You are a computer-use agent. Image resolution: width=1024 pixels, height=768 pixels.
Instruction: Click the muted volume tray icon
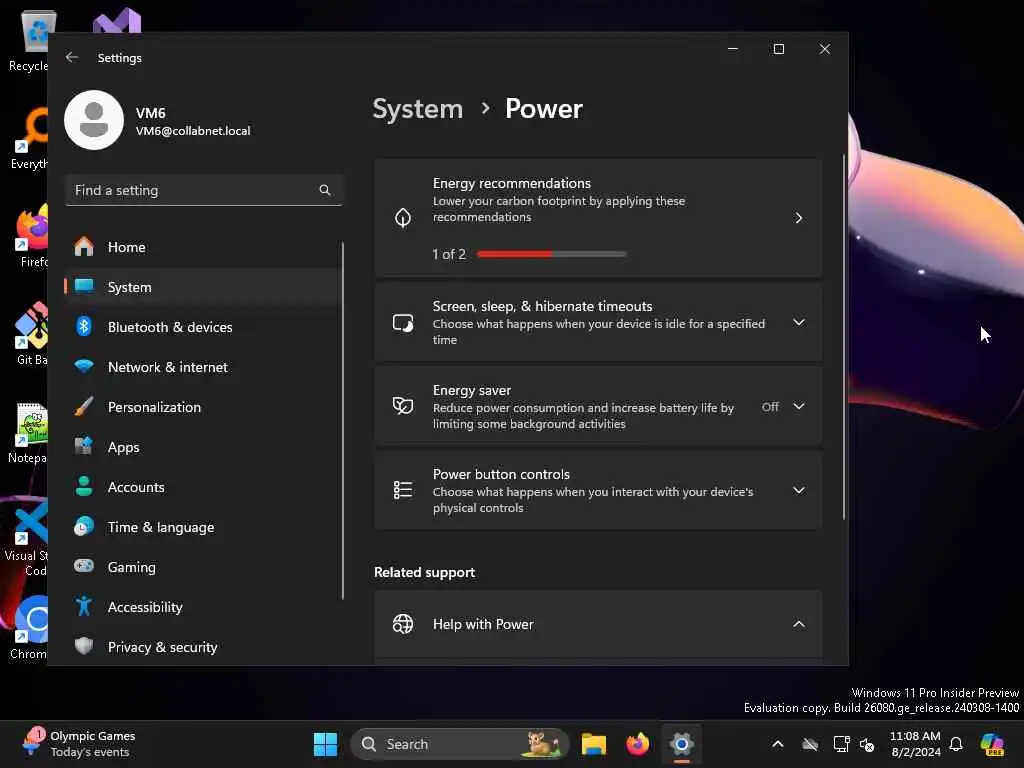867,744
